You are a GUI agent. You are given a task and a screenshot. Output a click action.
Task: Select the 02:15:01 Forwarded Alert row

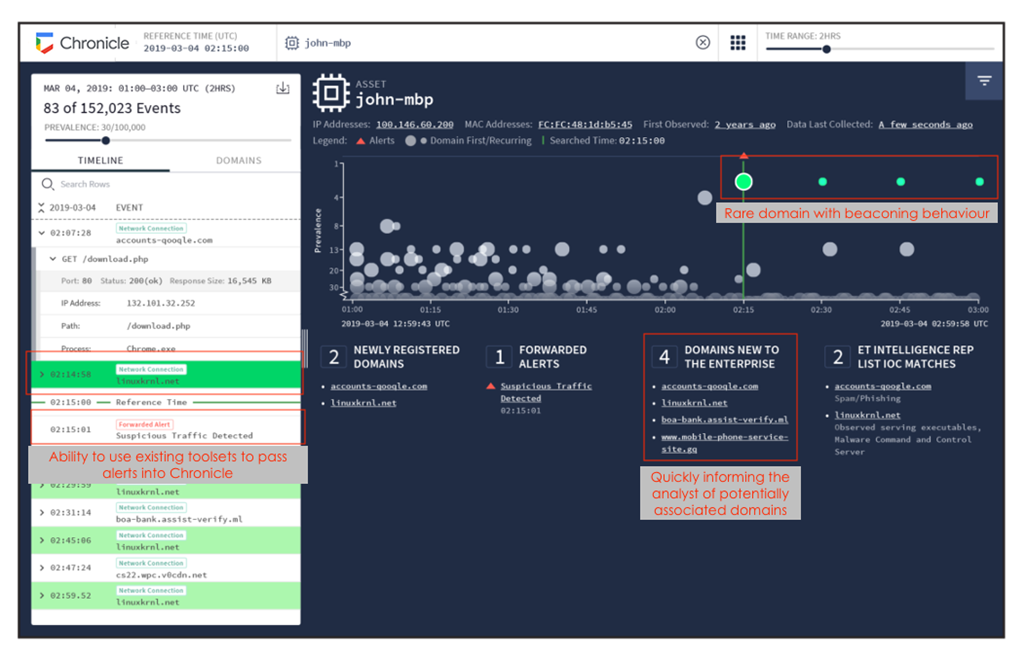coord(166,430)
